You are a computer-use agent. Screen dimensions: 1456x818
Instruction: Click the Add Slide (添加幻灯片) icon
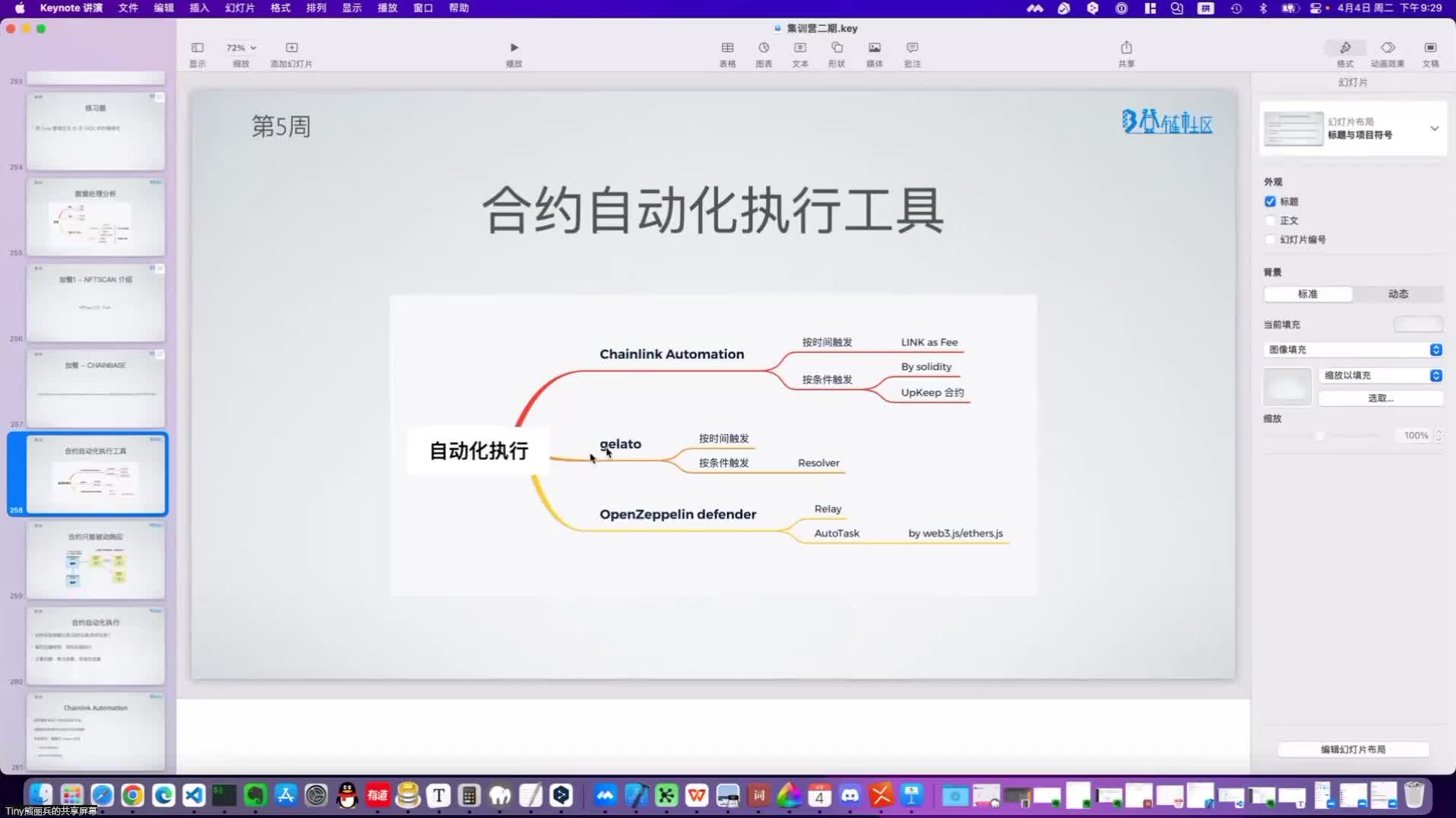[x=292, y=48]
